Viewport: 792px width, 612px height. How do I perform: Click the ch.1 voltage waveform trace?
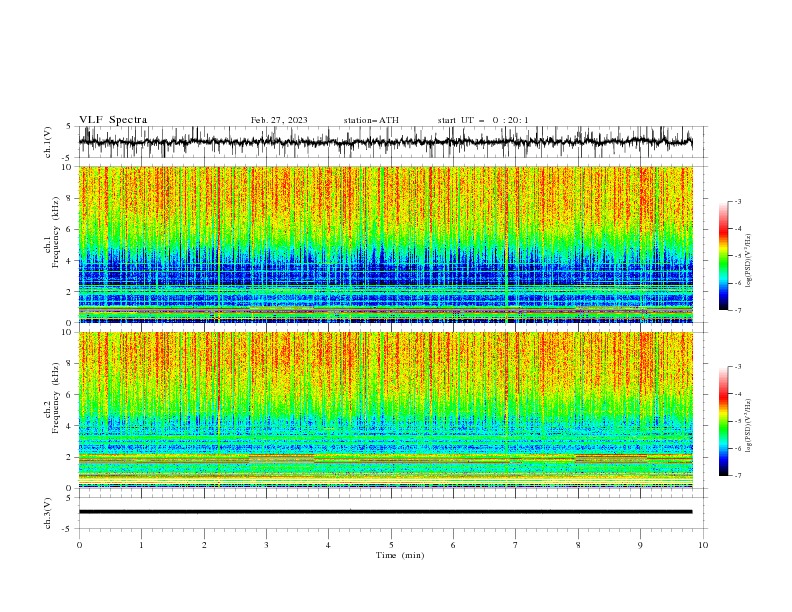pyautogui.click(x=385, y=142)
